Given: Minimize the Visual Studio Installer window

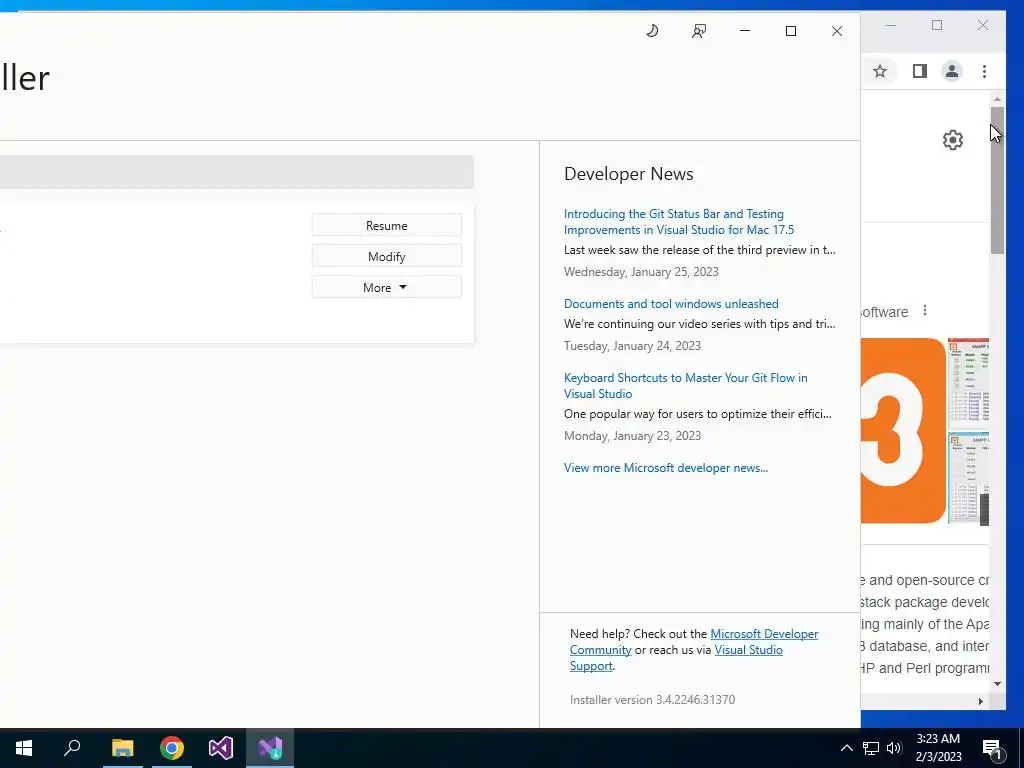Looking at the screenshot, I should (744, 31).
